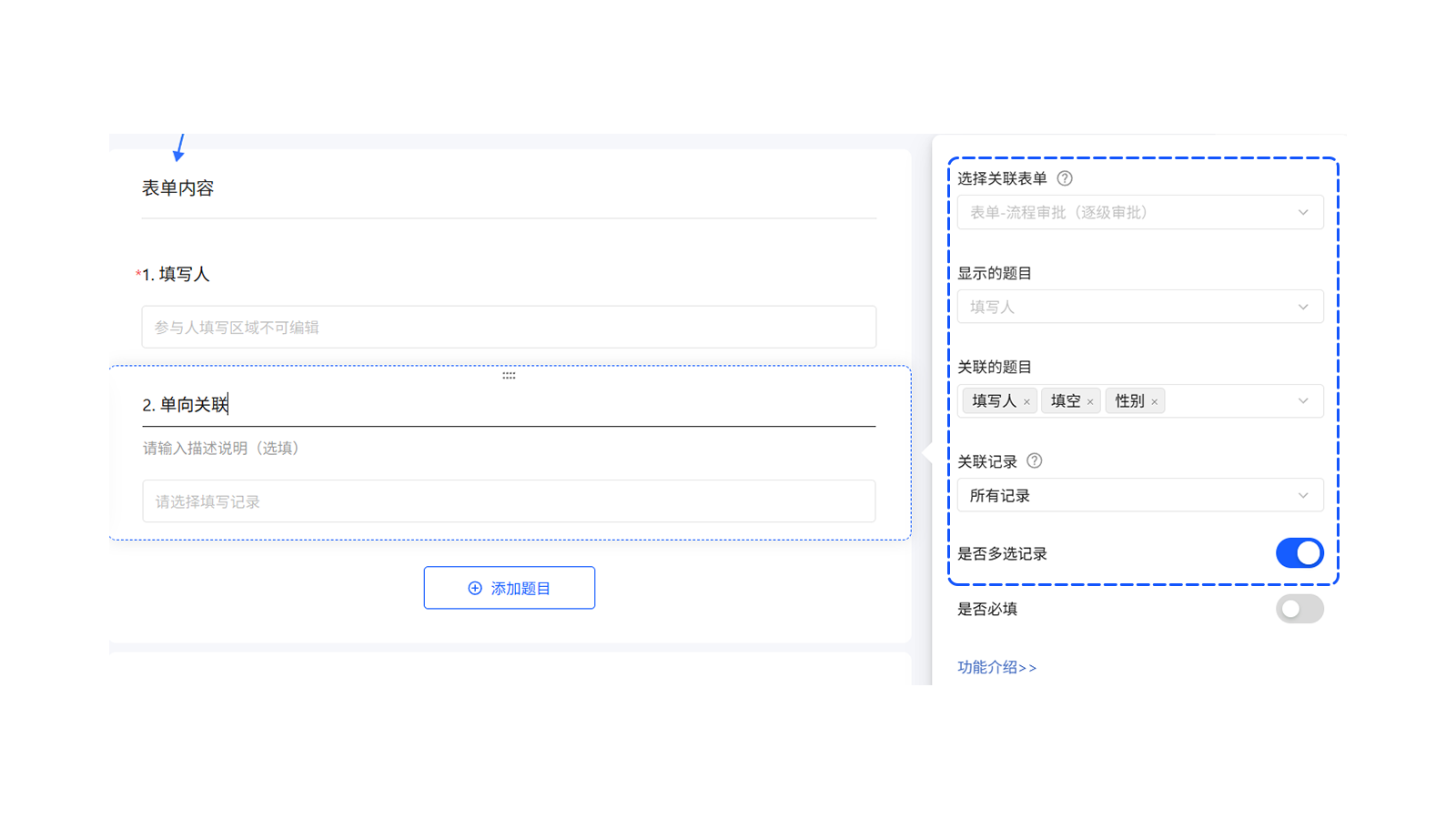Image resolution: width=1456 pixels, height=819 pixels.
Task: Click the help icon beside 关联记录
Action: click(1034, 461)
